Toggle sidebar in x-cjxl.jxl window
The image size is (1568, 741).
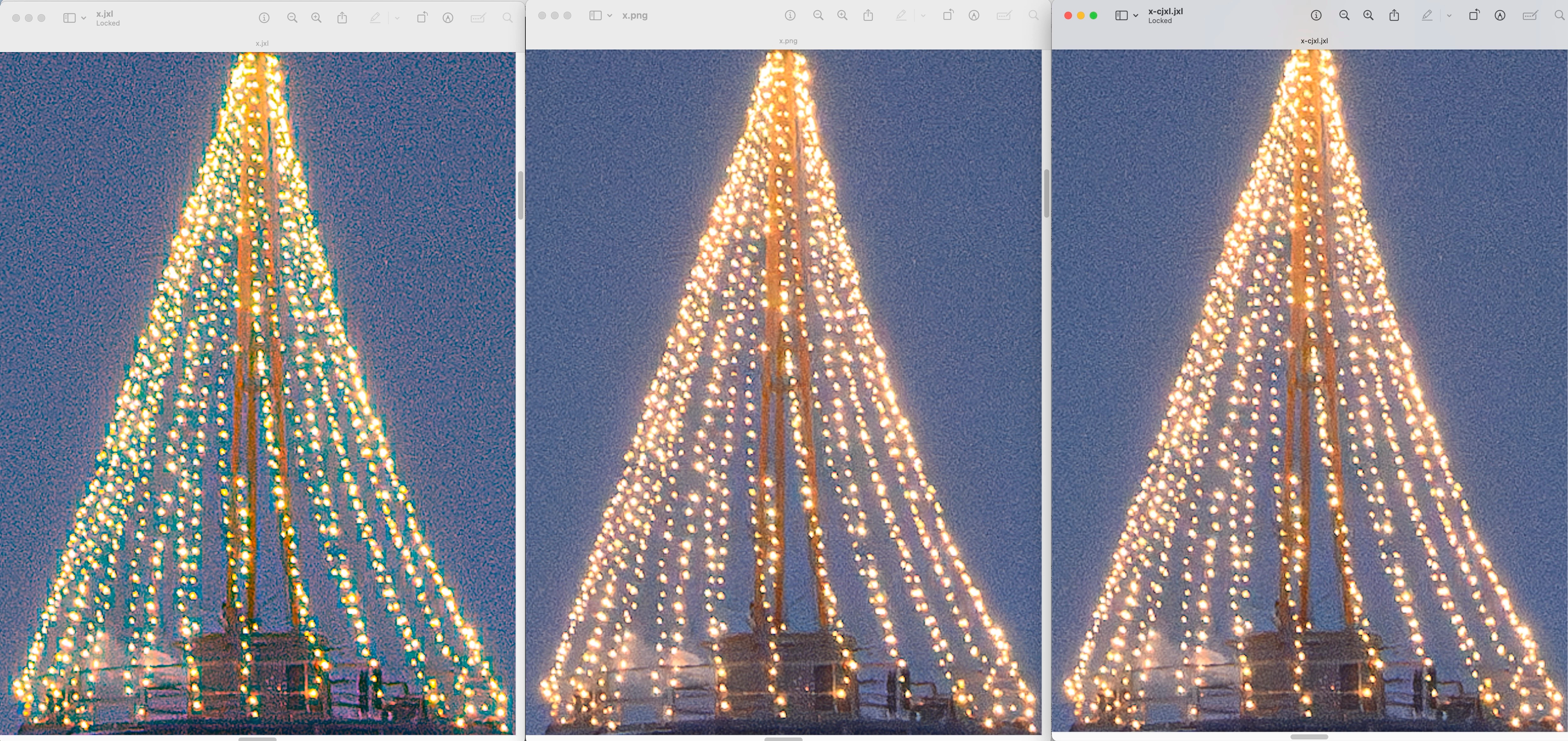(1121, 16)
